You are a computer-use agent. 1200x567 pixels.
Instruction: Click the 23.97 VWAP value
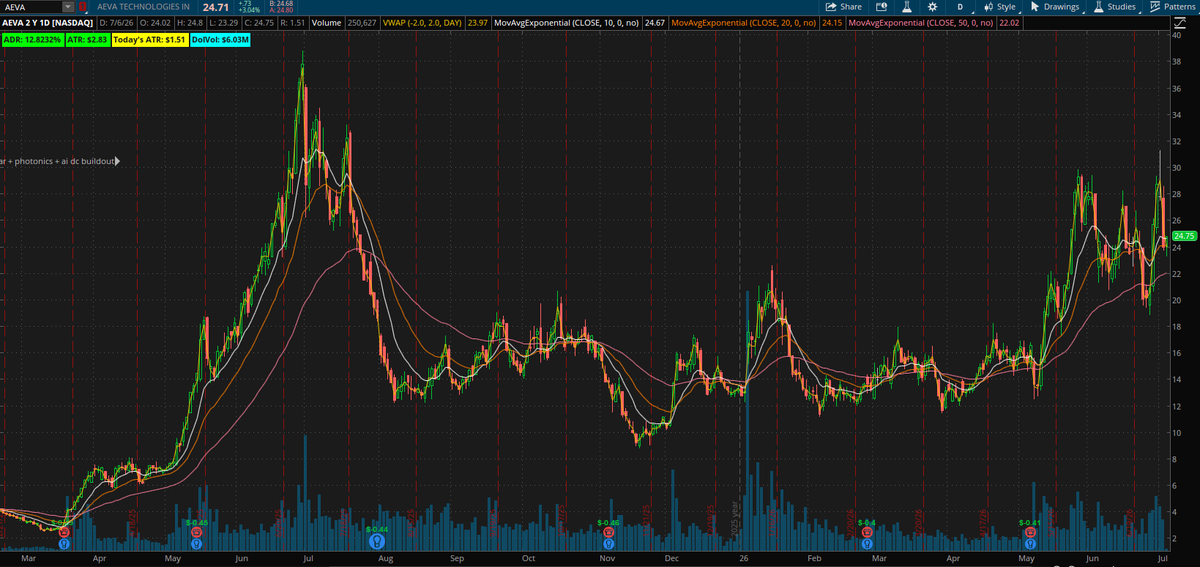(x=480, y=22)
